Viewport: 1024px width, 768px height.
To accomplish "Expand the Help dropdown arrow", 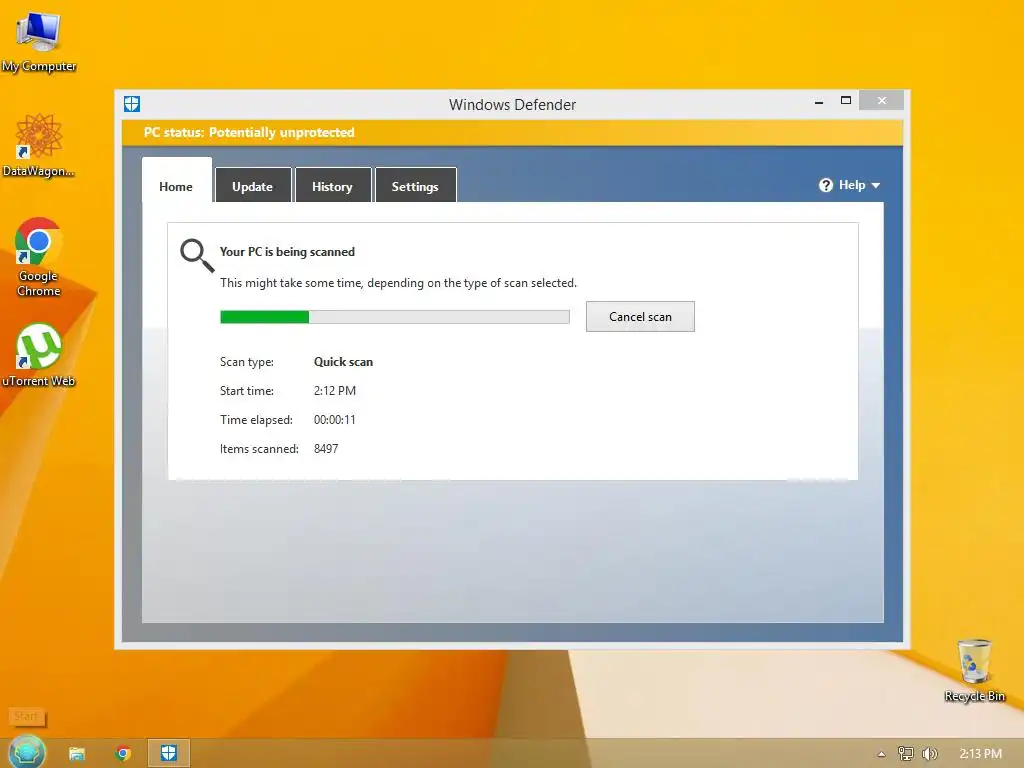I will click(x=876, y=185).
